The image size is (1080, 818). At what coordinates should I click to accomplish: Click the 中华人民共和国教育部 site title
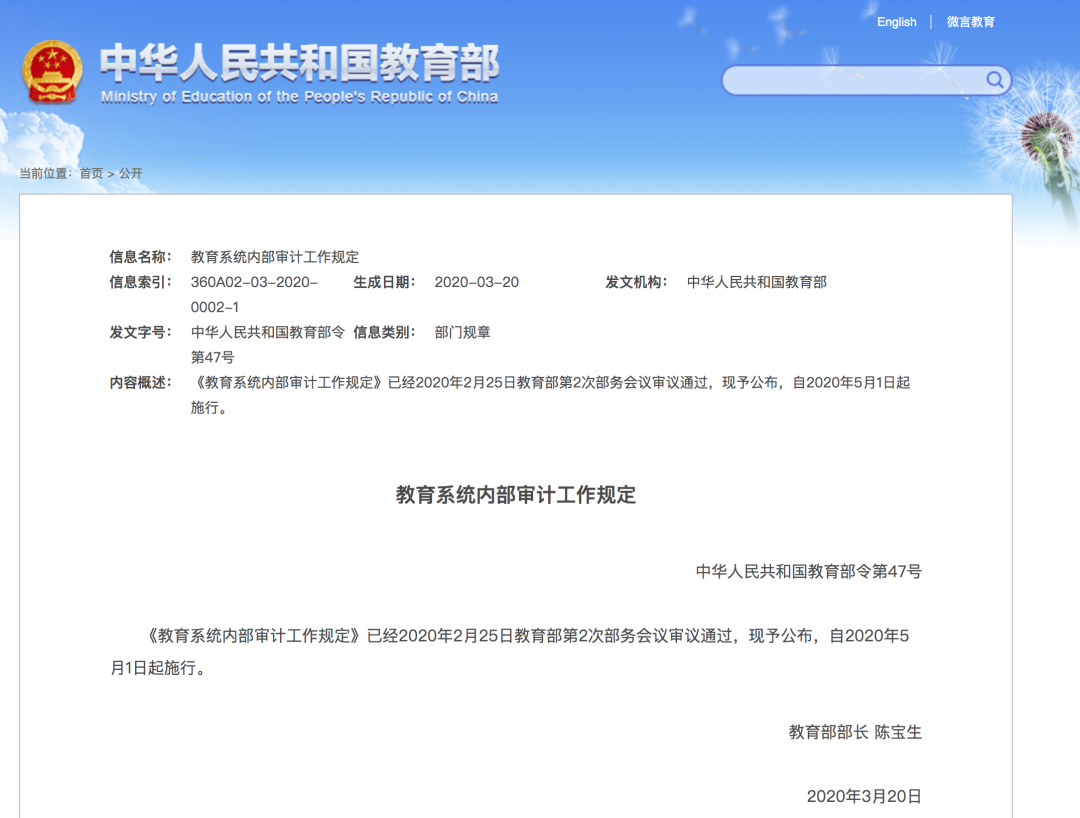300,63
